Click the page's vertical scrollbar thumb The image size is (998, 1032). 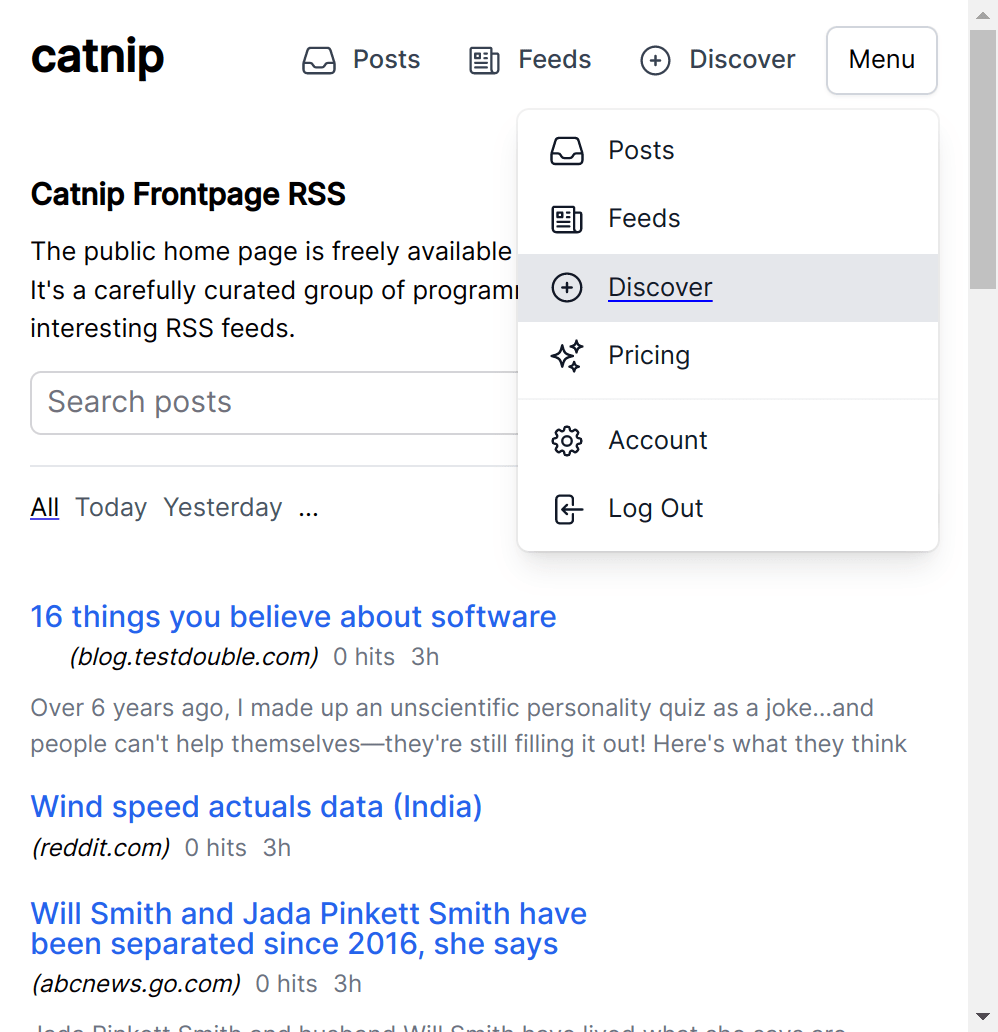pyautogui.click(x=982, y=160)
